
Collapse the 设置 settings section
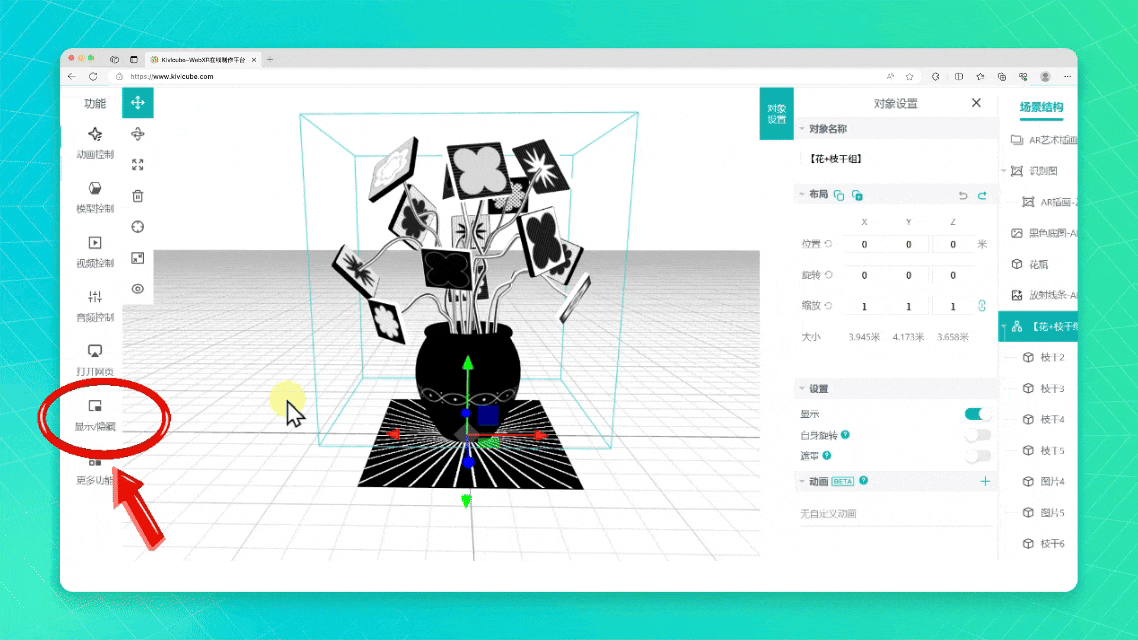point(802,388)
